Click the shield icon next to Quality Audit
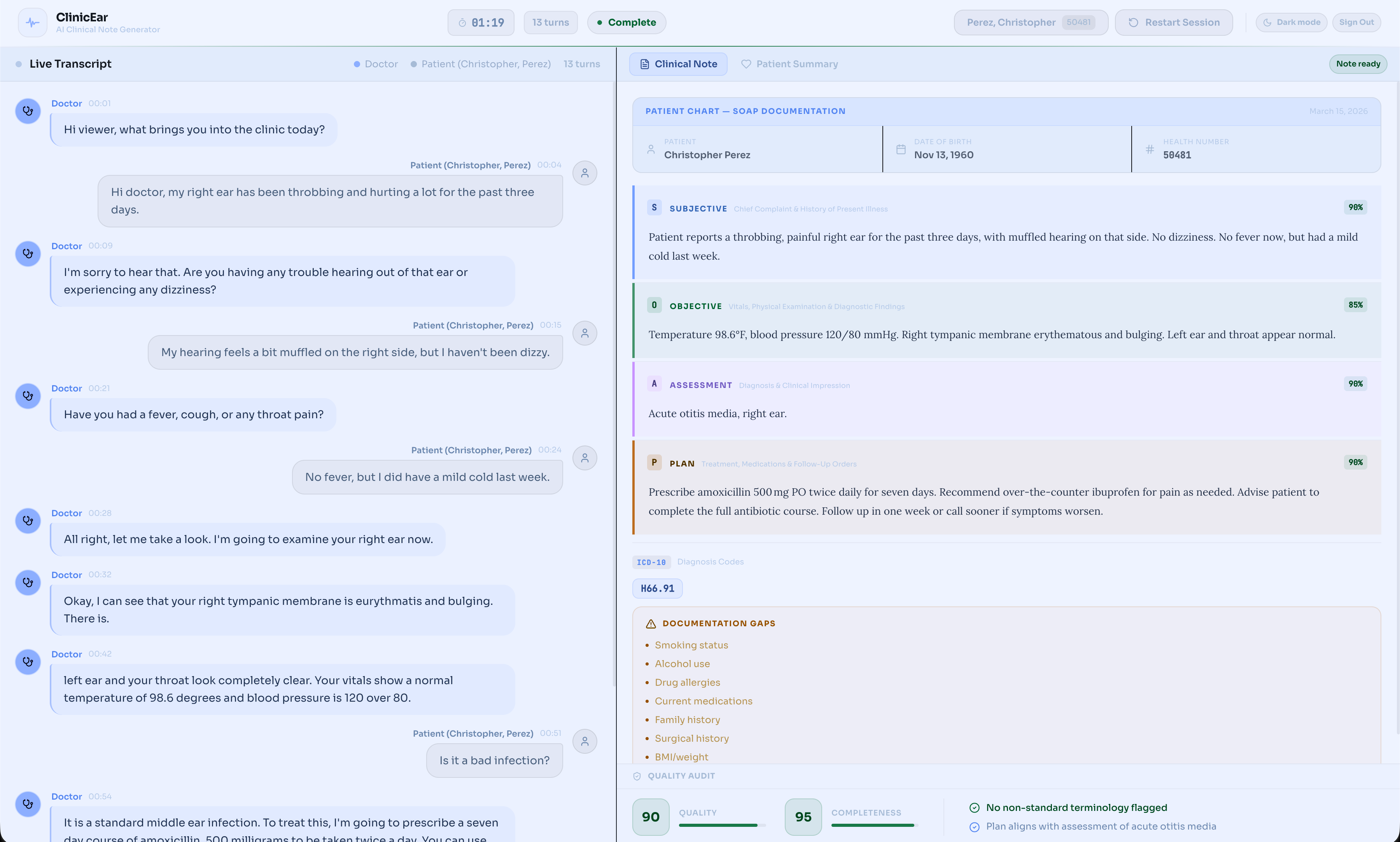The image size is (1400, 842). 637,776
